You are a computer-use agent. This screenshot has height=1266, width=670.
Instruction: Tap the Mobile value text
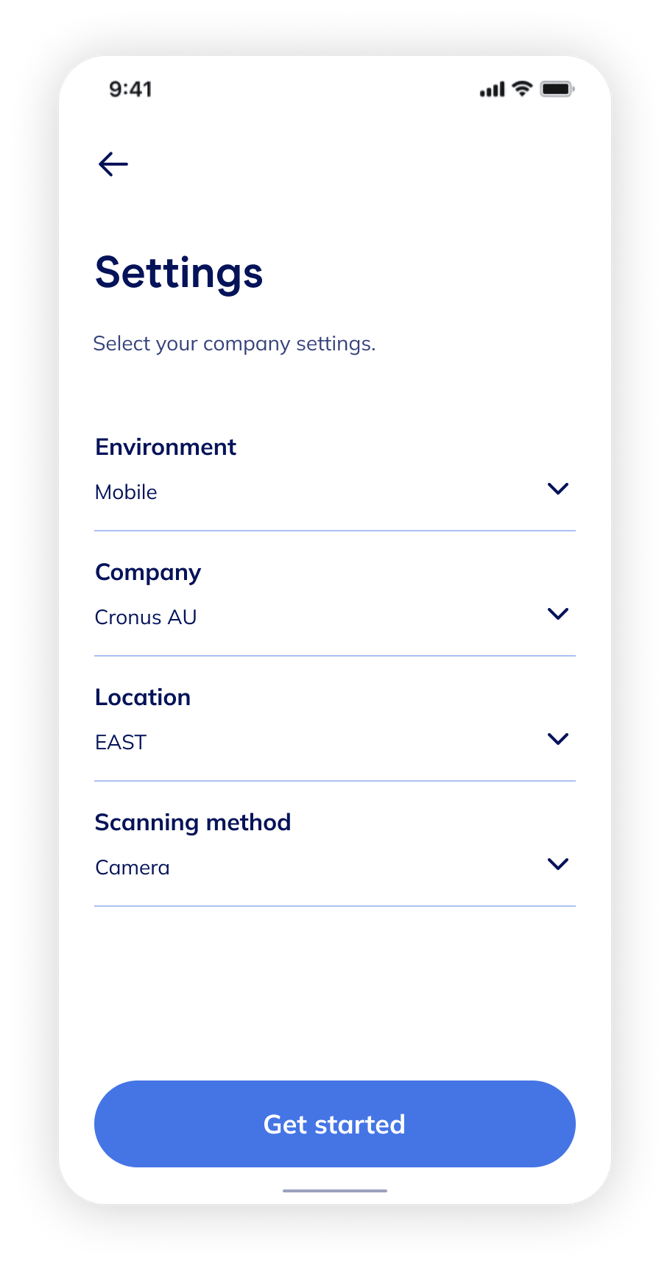click(126, 491)
